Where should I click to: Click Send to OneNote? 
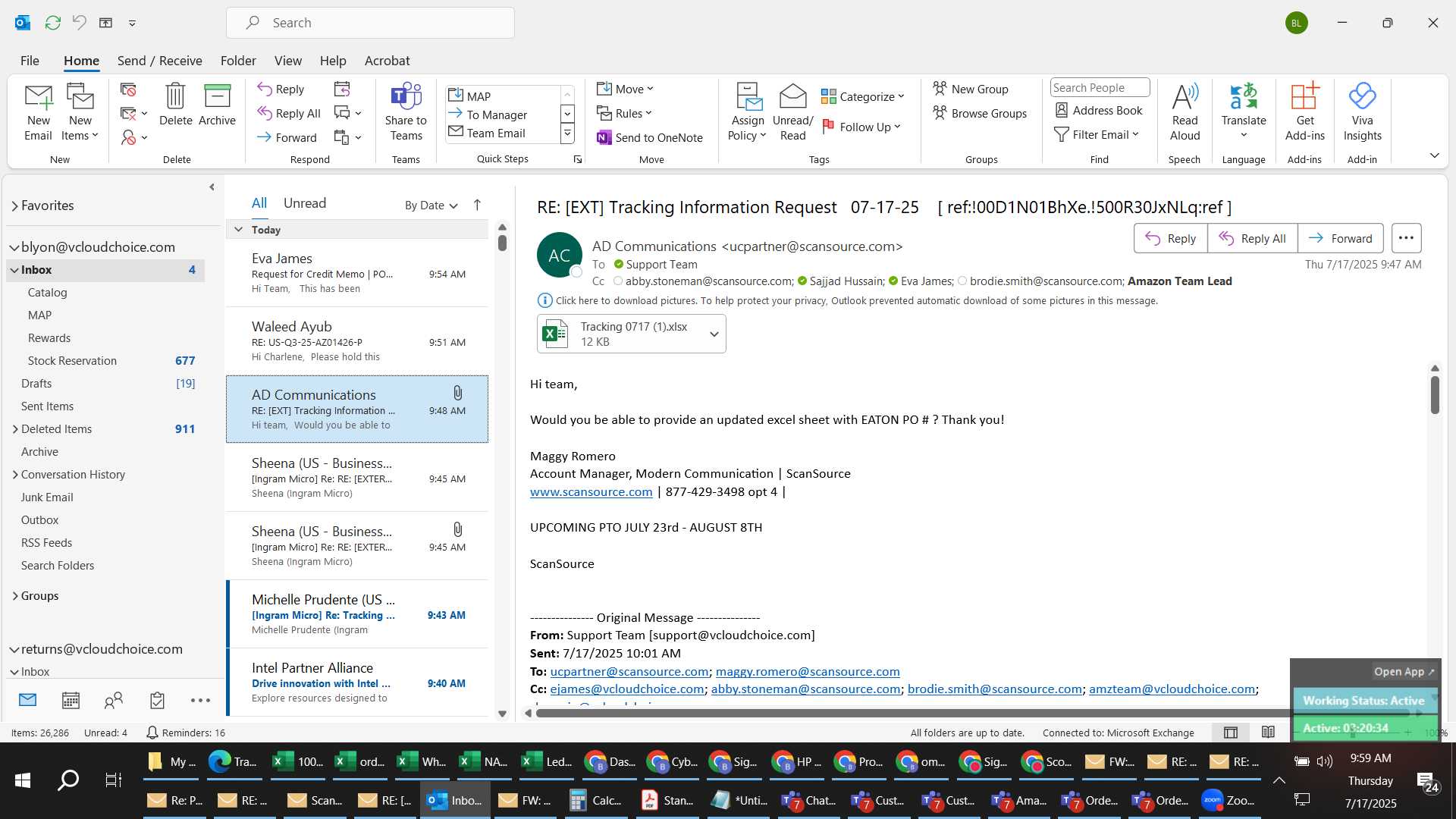point(650,137)
